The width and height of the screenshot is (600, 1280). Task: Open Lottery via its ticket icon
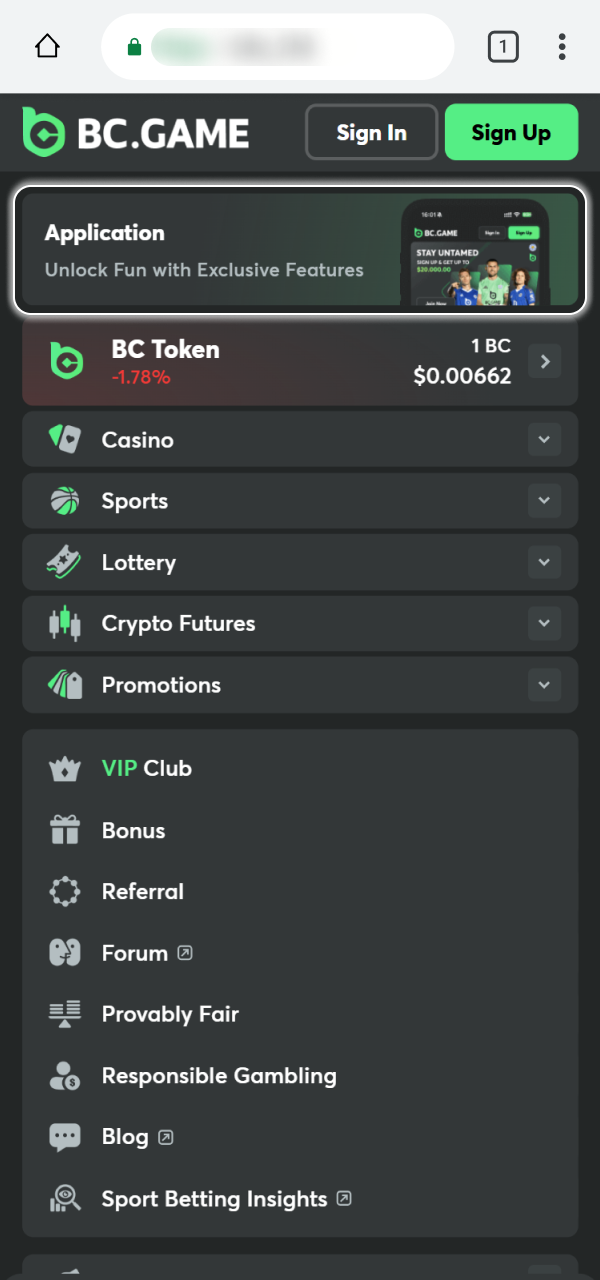64,562
